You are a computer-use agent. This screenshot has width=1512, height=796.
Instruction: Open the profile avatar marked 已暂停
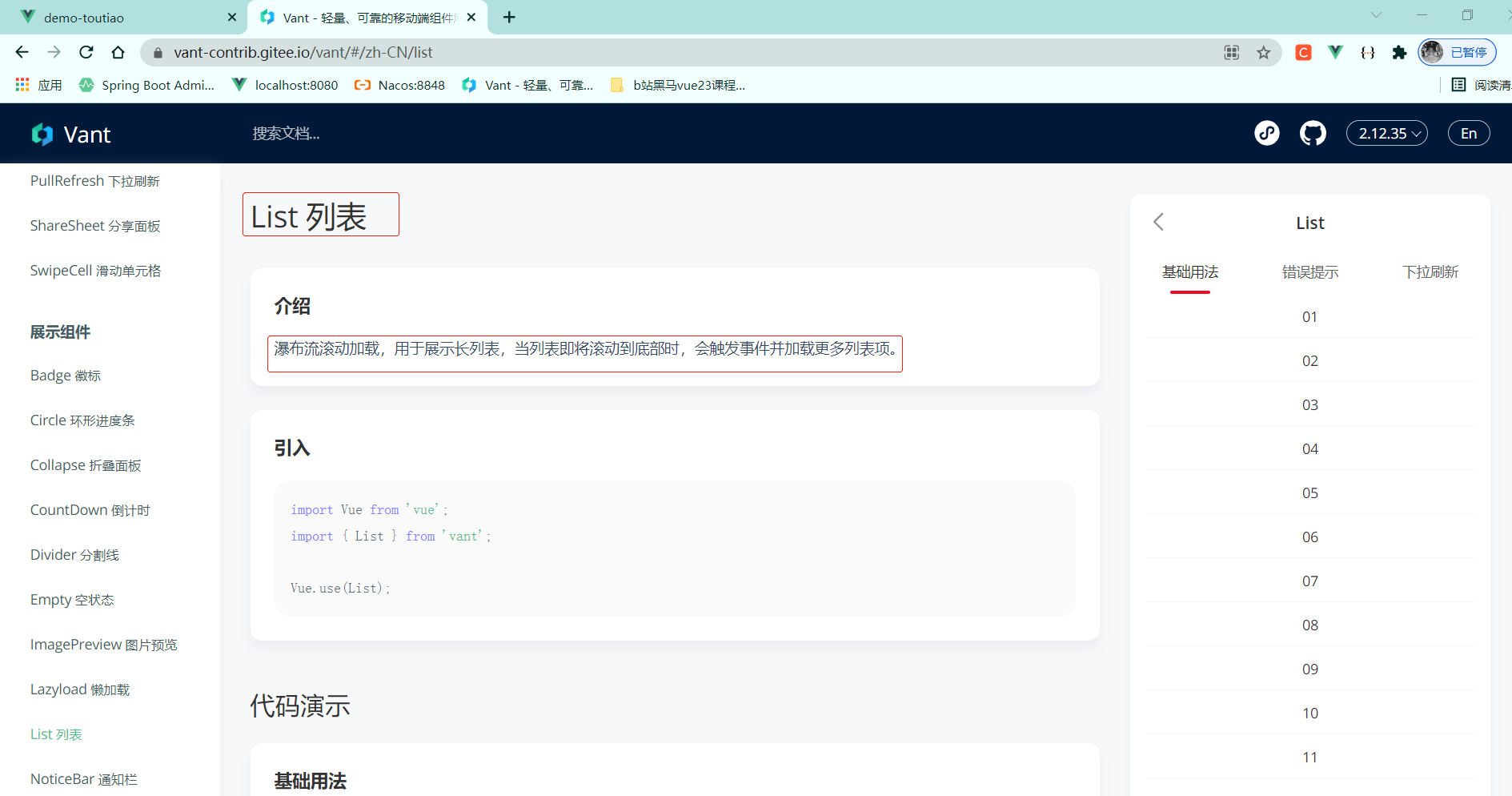point(1457,52)
